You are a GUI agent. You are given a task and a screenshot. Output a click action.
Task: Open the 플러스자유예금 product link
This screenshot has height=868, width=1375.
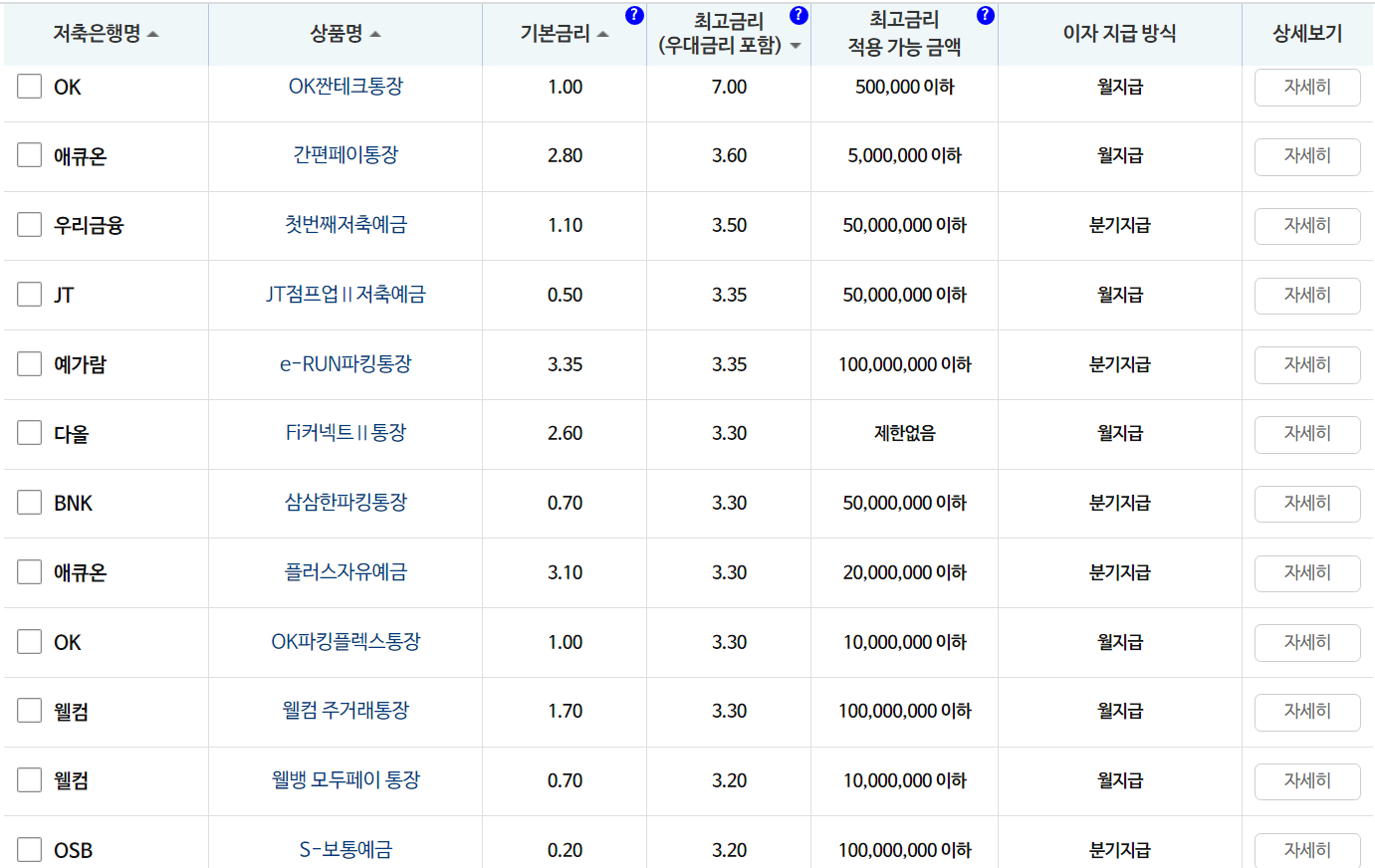[x=345, y=572]
